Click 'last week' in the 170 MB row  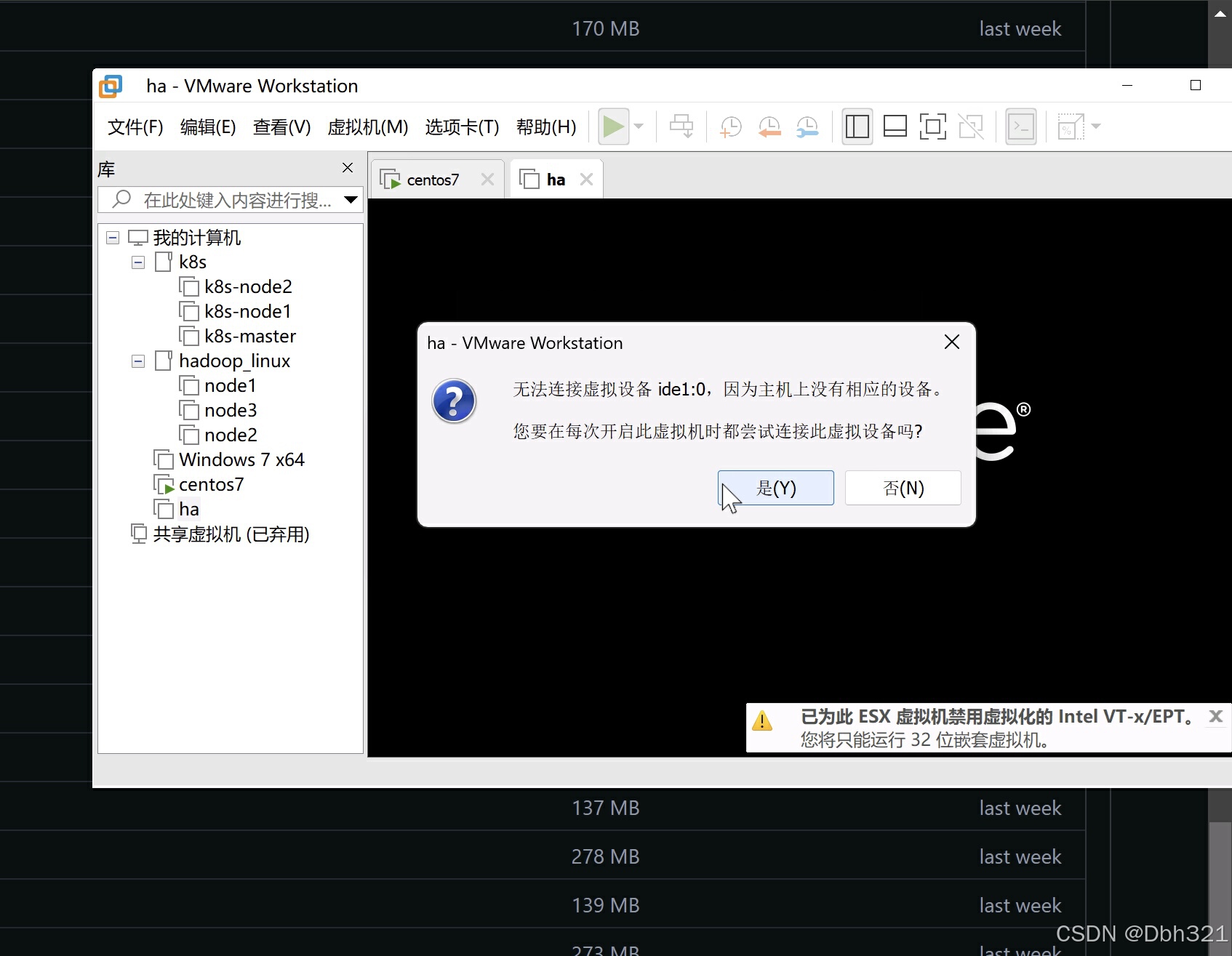1020,29
